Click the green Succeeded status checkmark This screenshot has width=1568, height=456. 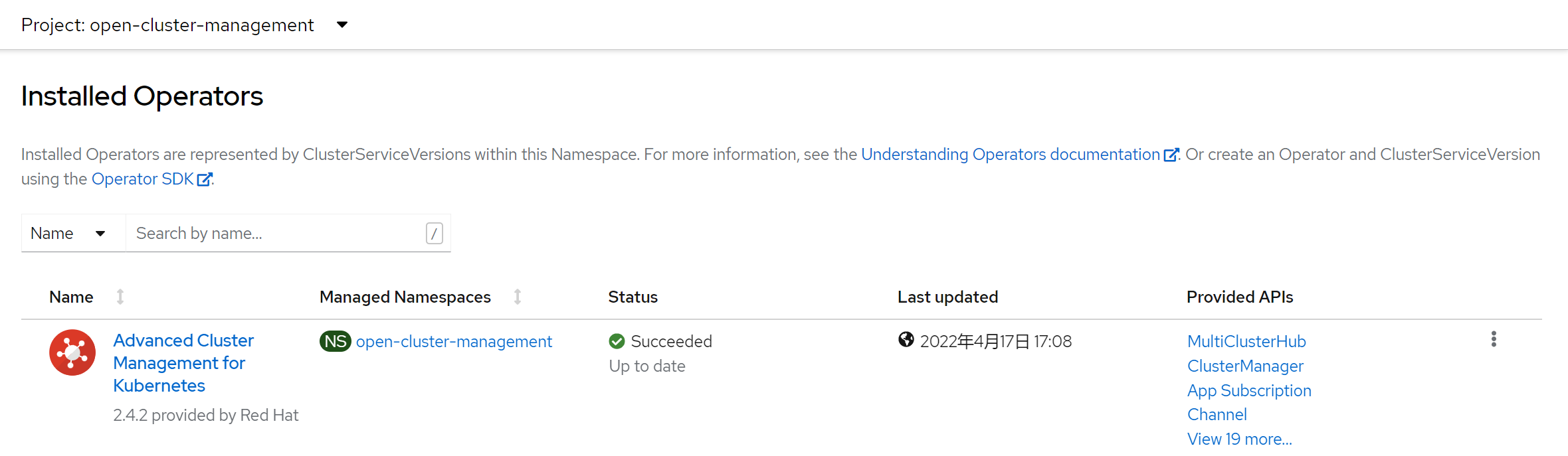coord(617,341)
